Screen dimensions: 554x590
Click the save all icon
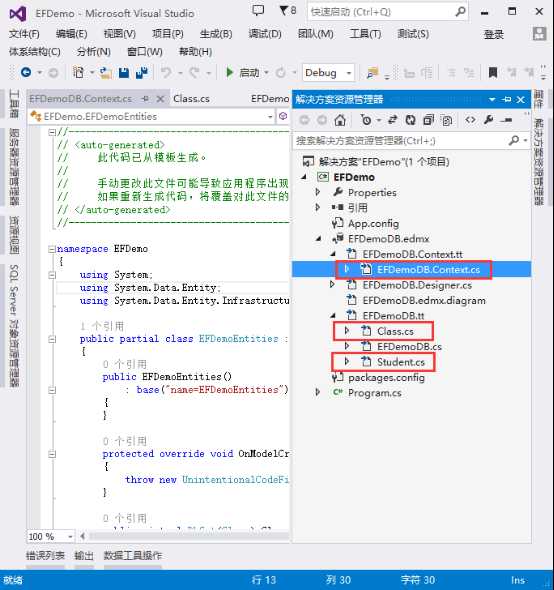142,72
